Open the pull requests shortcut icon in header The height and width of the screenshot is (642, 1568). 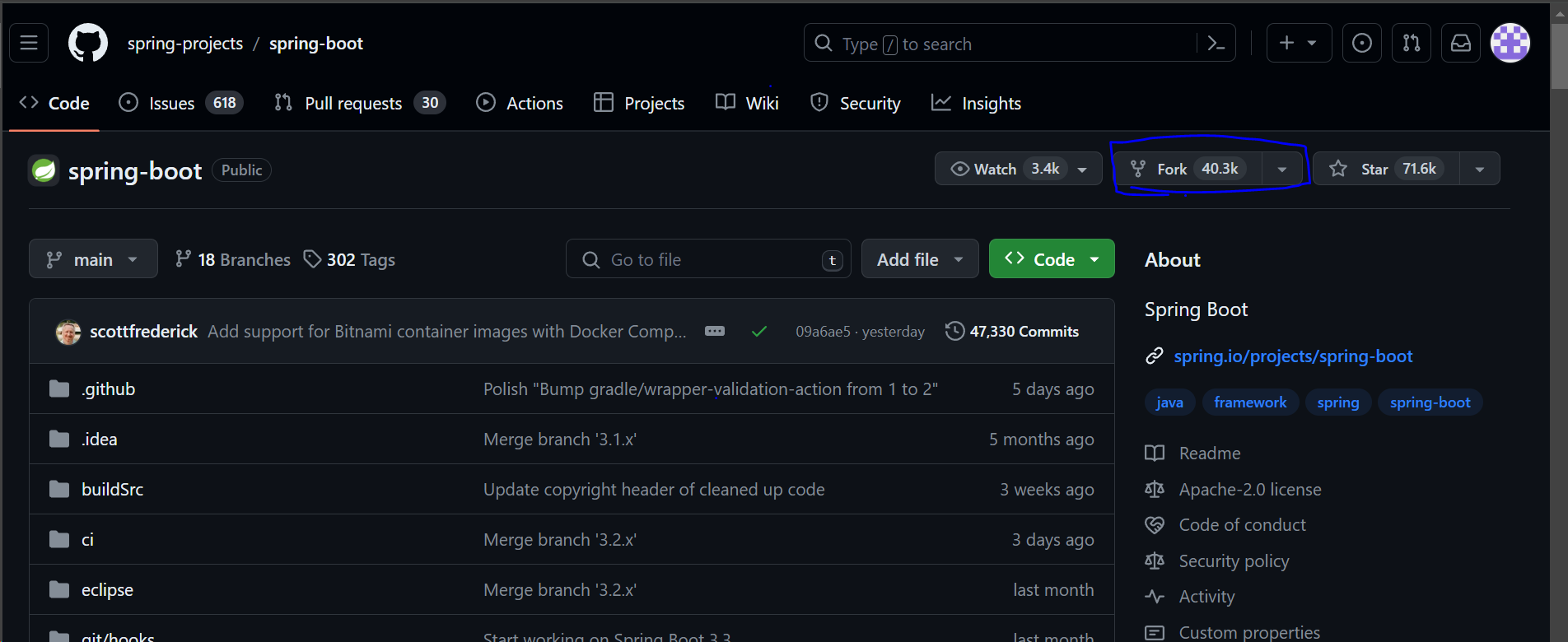pyautogui.click(x=1412, y=43)
